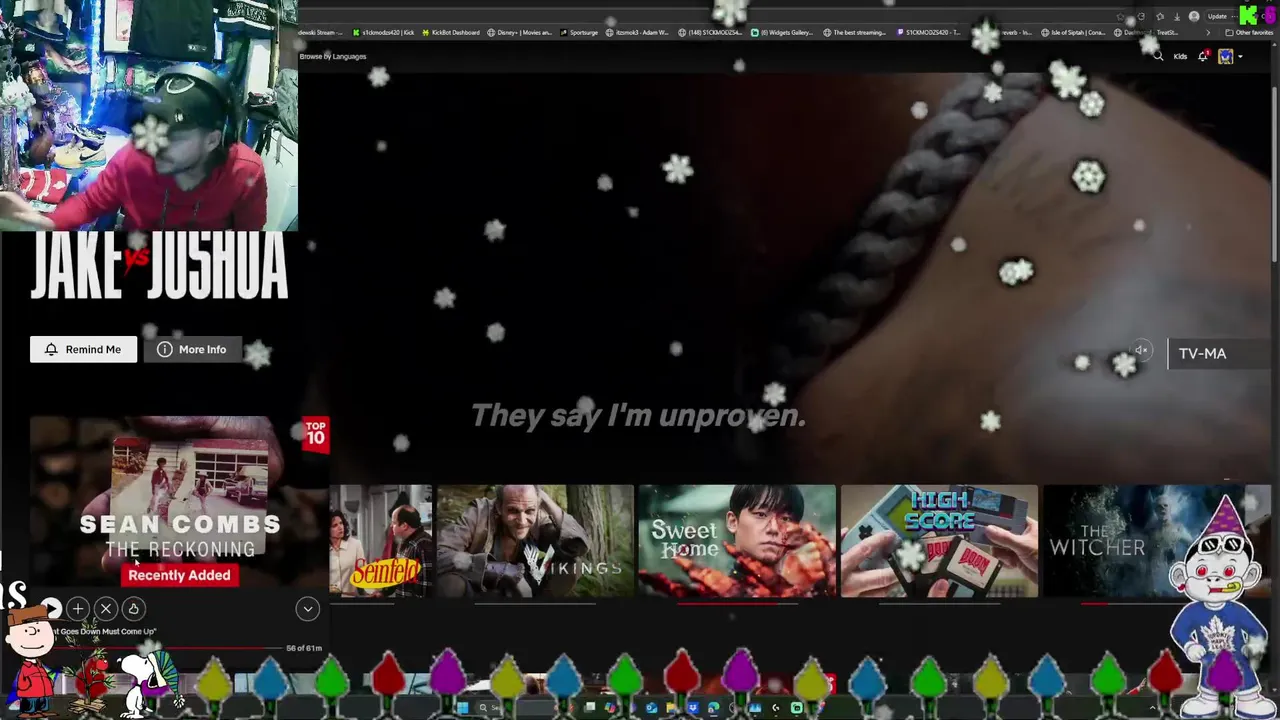
Task: Click the Top 10 badge
Action: pos(315,435)
